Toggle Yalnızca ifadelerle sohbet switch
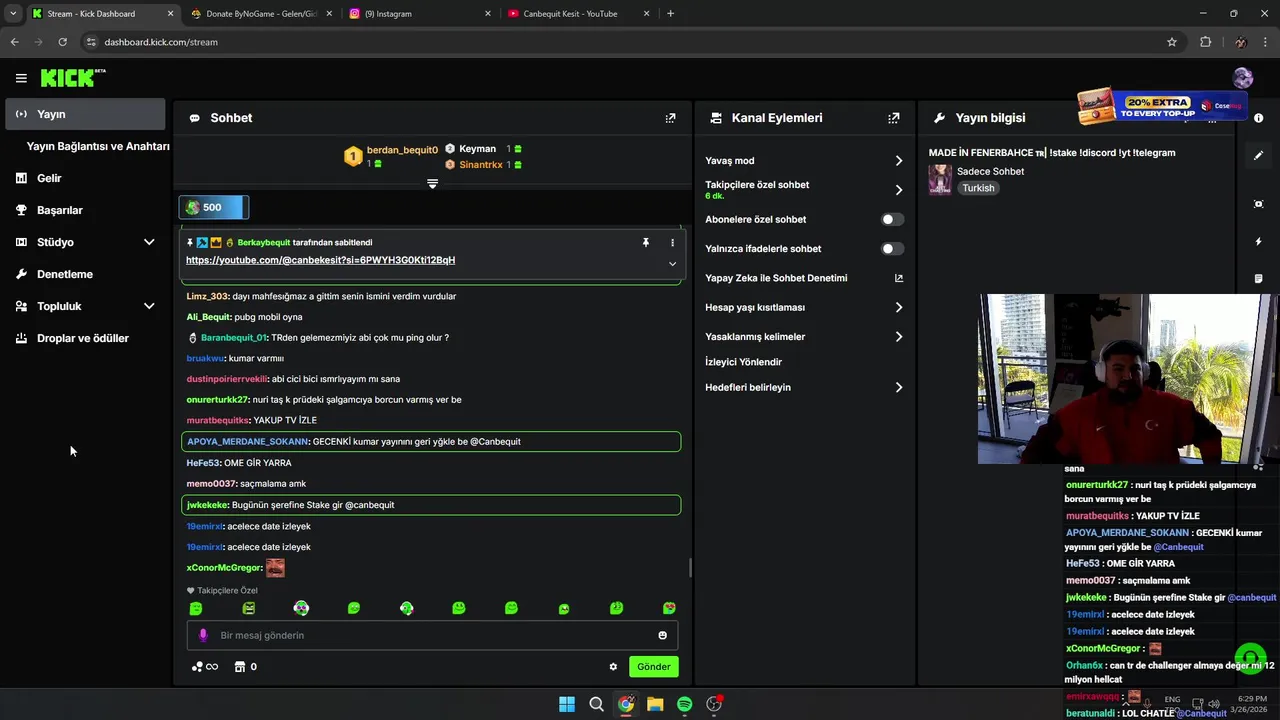This screenshot has width=1280, height=720. click(892, 248)
